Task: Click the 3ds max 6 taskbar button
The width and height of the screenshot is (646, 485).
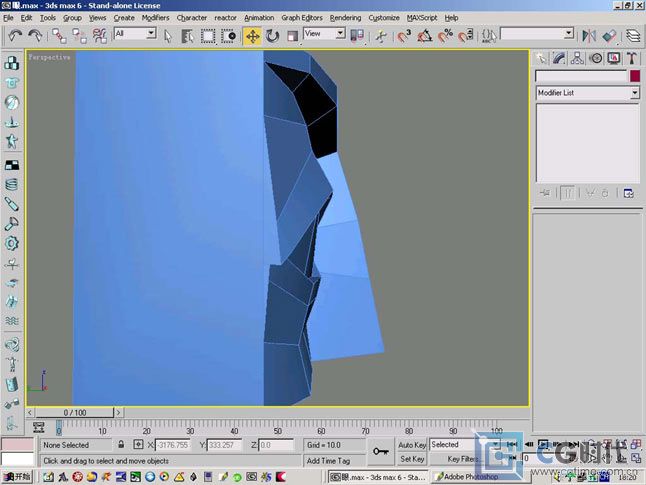Action: pos(378,477)
